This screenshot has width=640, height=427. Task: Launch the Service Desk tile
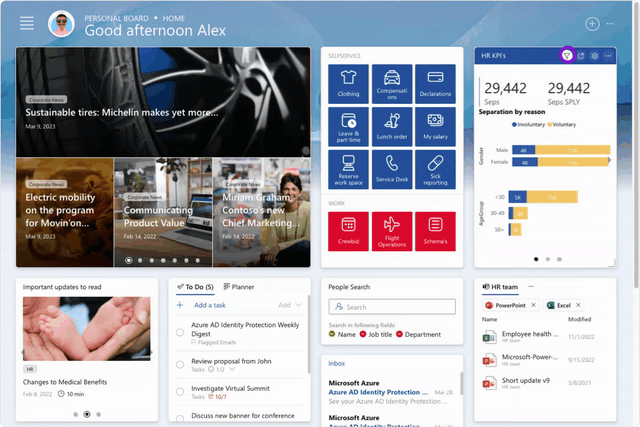(x=392, y=169)
